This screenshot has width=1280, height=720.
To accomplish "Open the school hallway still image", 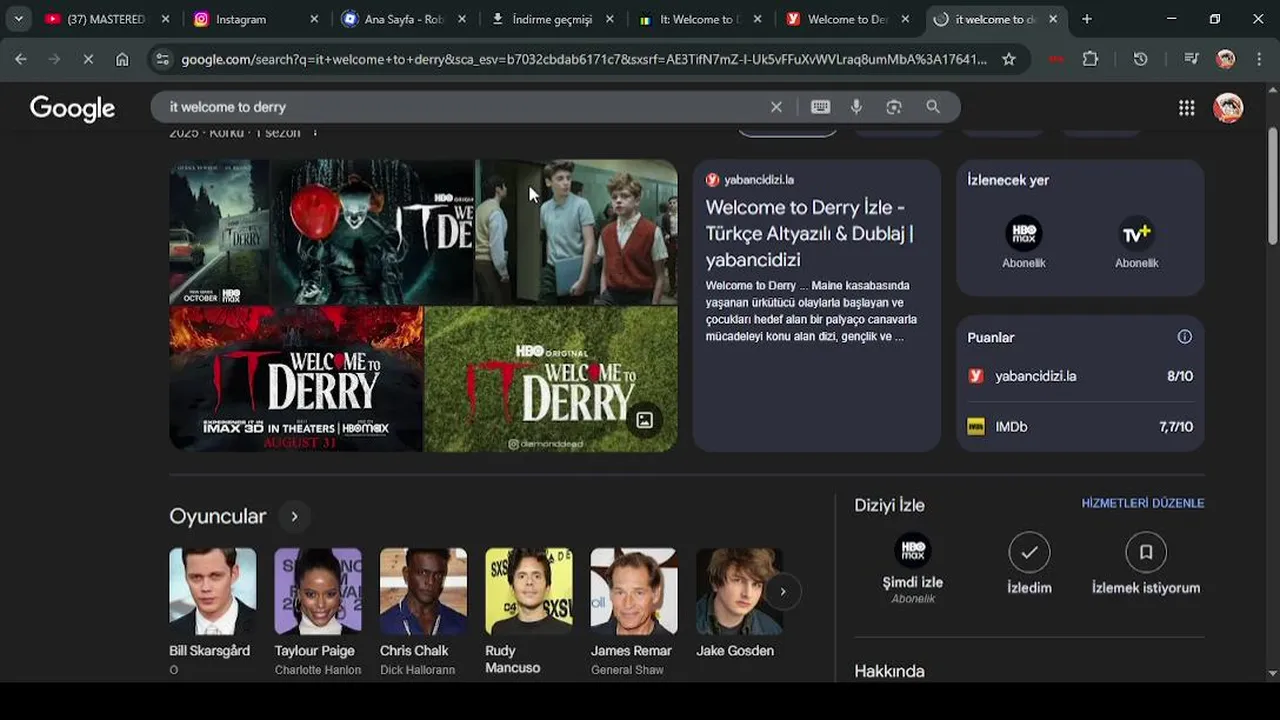I will click(x=576, y=232).
